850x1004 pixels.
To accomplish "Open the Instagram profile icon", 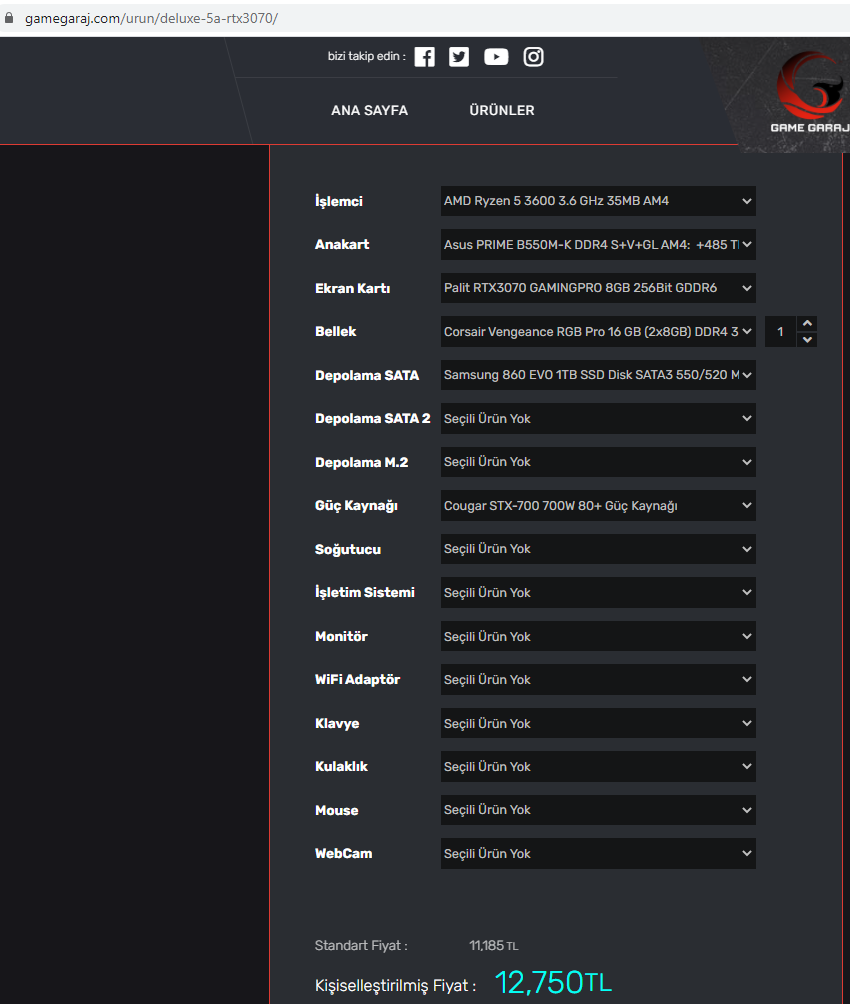I will coord(534,57).
